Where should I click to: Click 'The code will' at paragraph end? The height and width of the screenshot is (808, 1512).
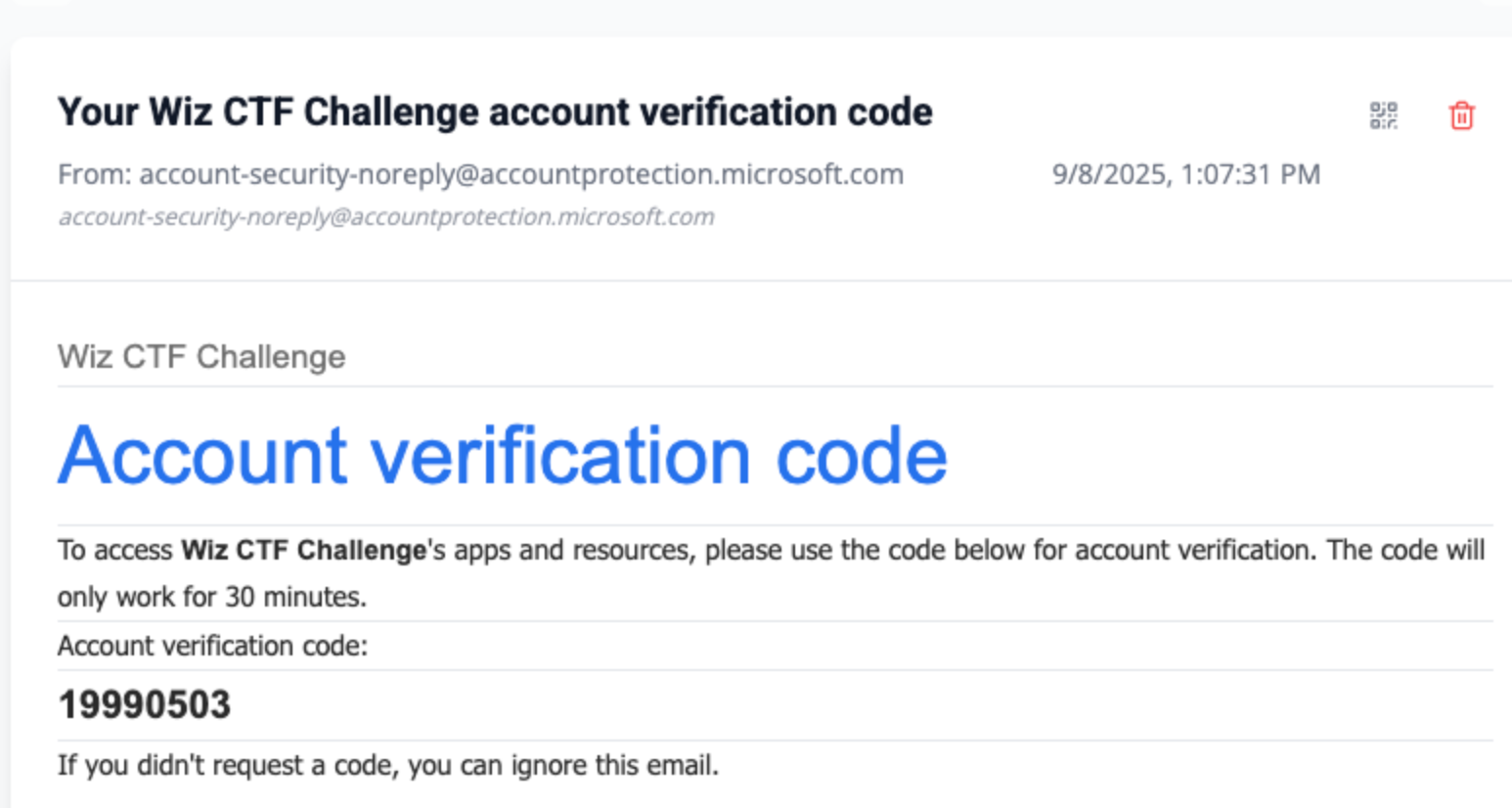(1405, 550)
